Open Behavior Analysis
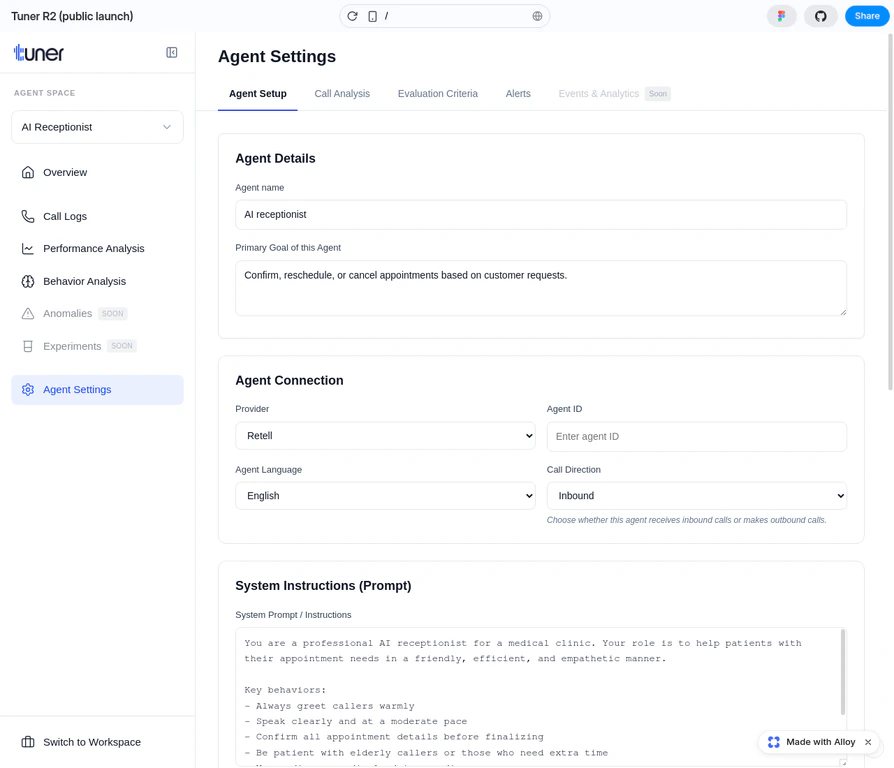Screen dimensions: 894x768 pos(85,281)
